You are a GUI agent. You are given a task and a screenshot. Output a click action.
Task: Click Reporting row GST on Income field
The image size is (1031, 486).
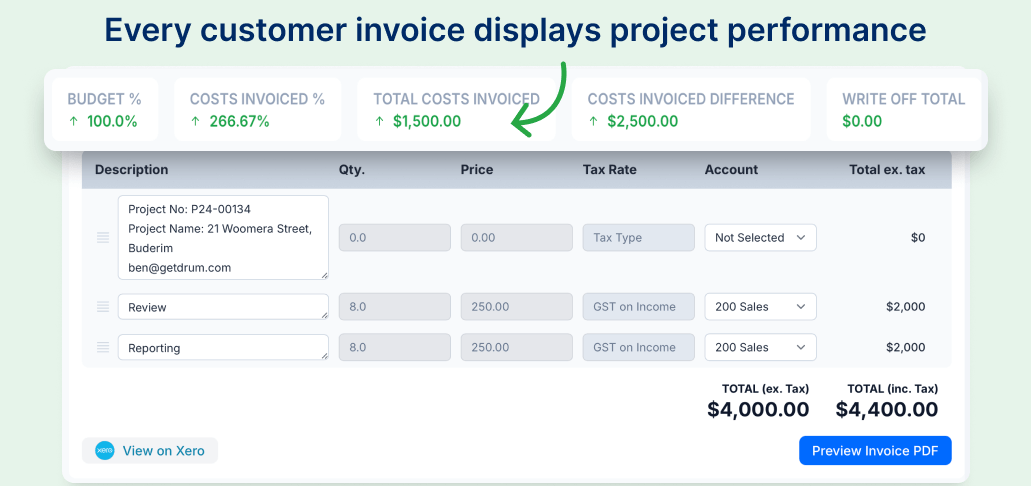point(638,347)
